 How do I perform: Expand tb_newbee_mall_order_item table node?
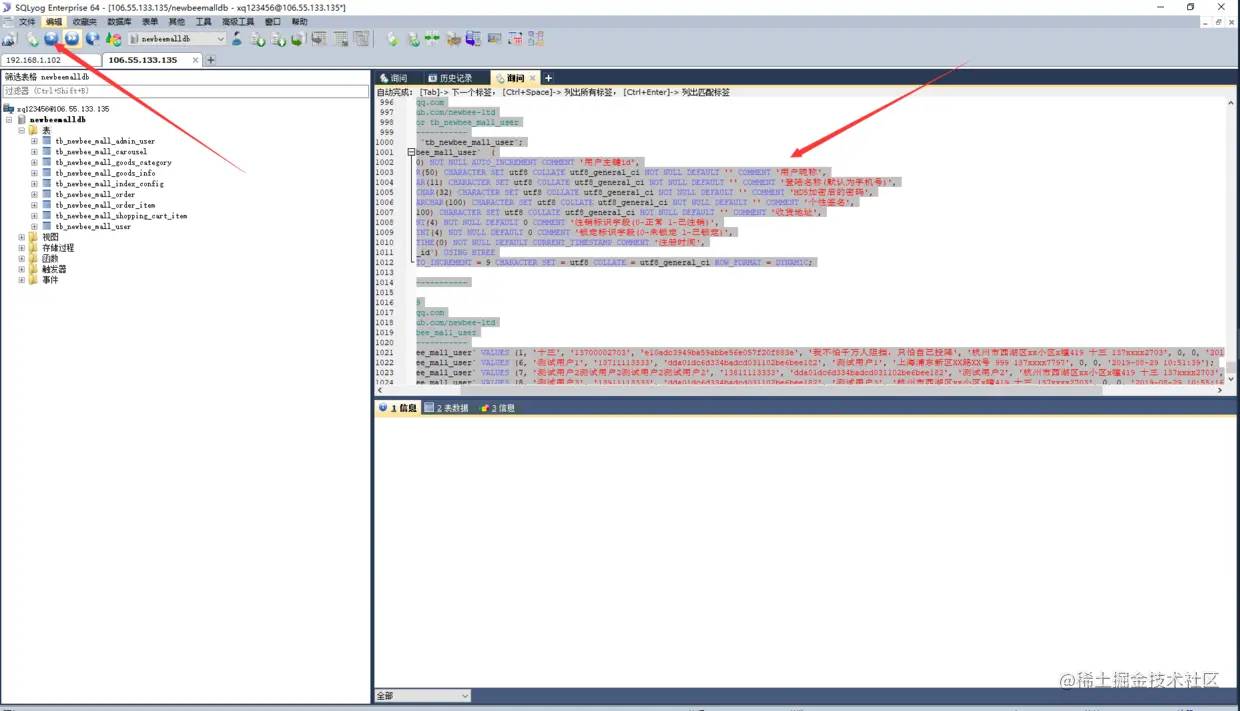click(34, 205)
